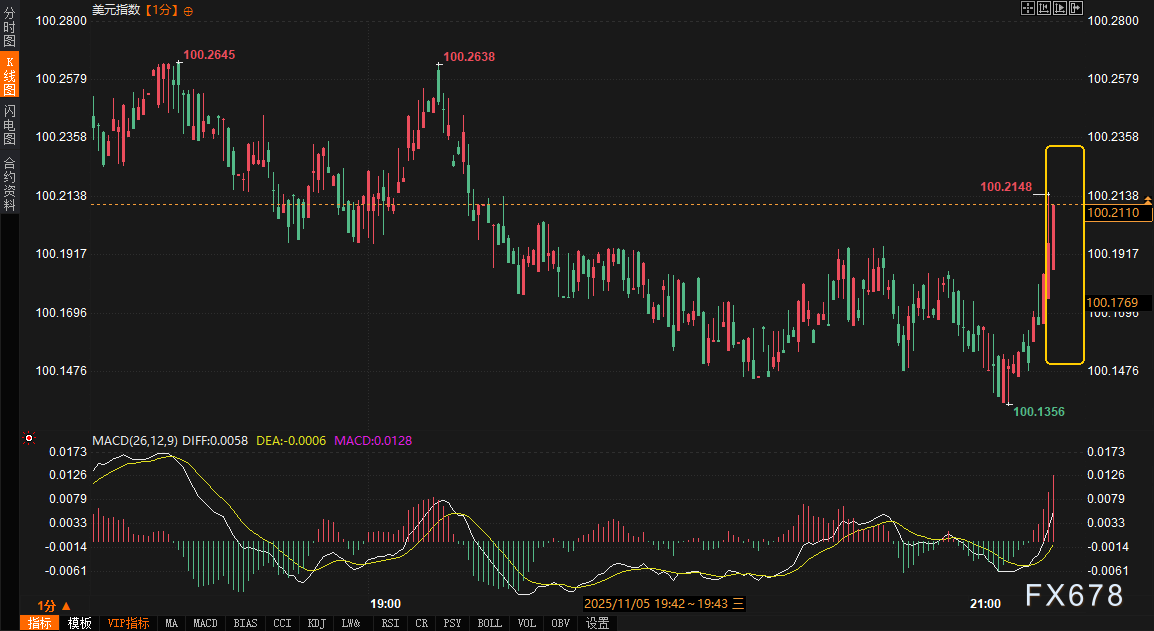The width and height of the screenshot is (1154, 631).
Task: Toggle the KDJ indicator
Action: 317,623
